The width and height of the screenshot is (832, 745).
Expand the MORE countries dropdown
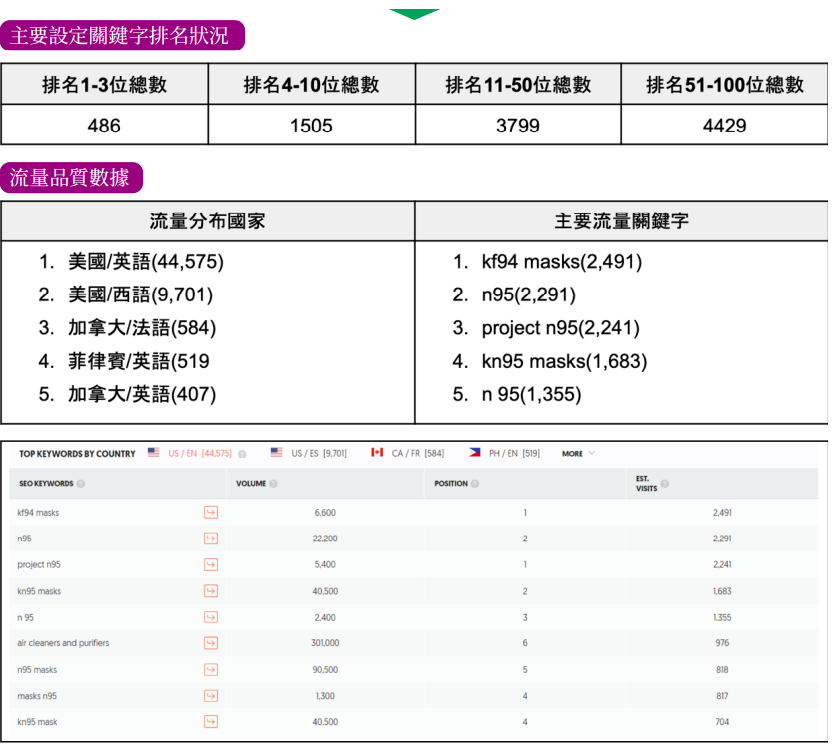click(x=578, y=454)
